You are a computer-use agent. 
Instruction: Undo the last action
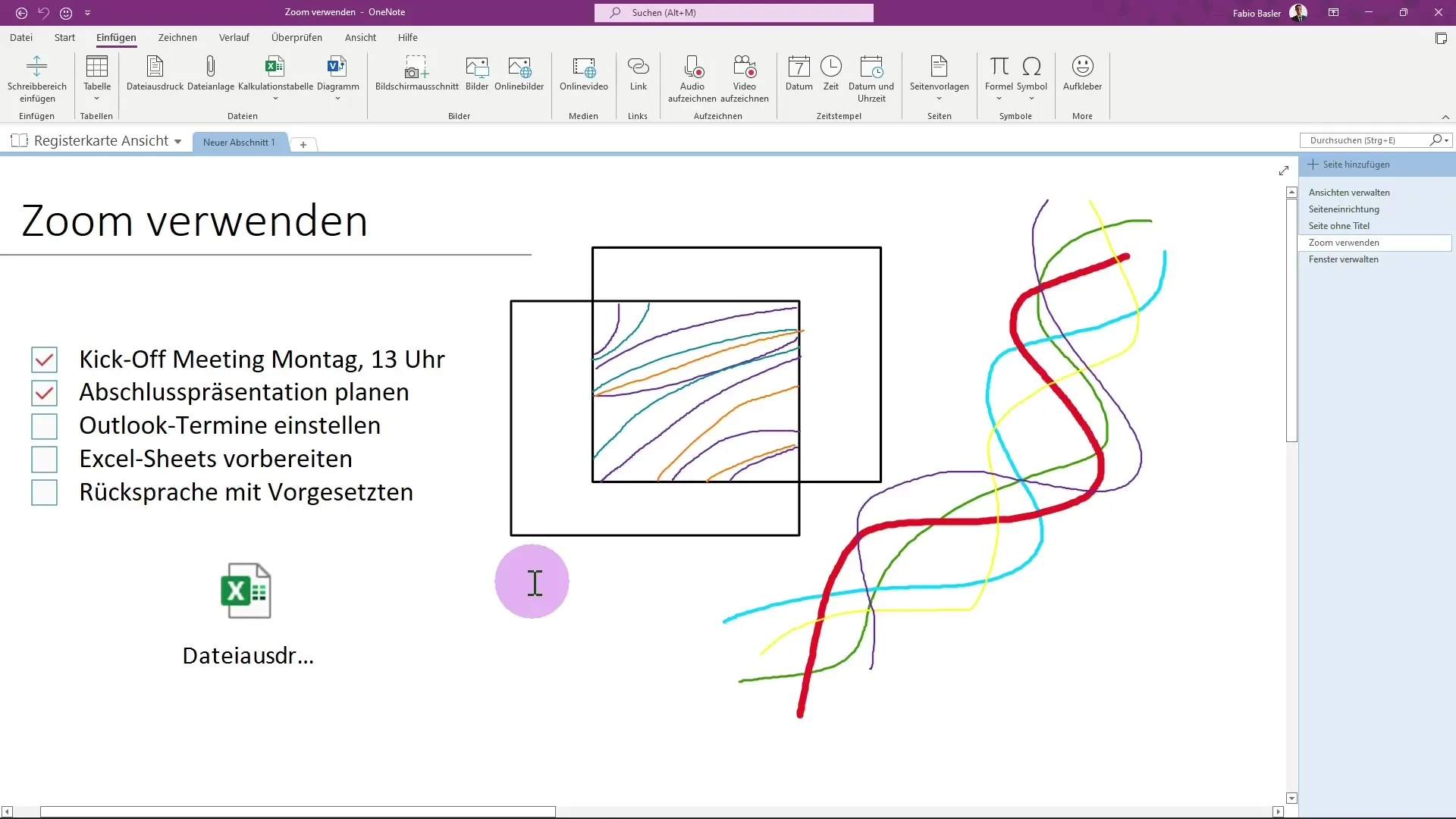coord(43,13)
